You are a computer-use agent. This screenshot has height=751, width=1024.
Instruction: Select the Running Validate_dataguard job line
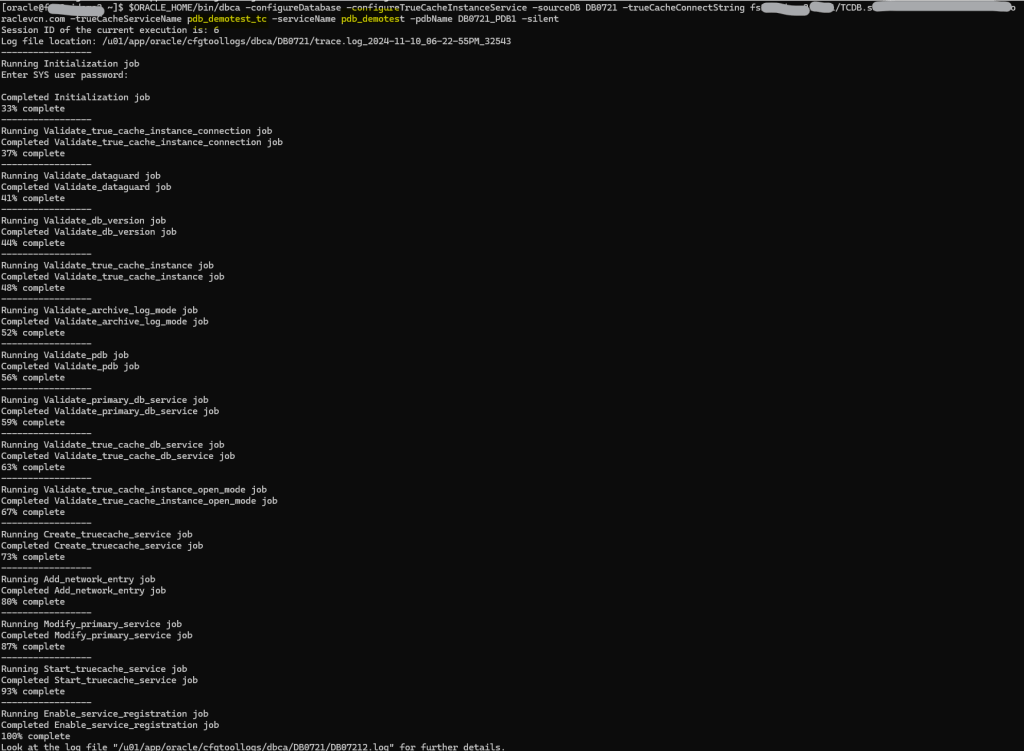81,176
